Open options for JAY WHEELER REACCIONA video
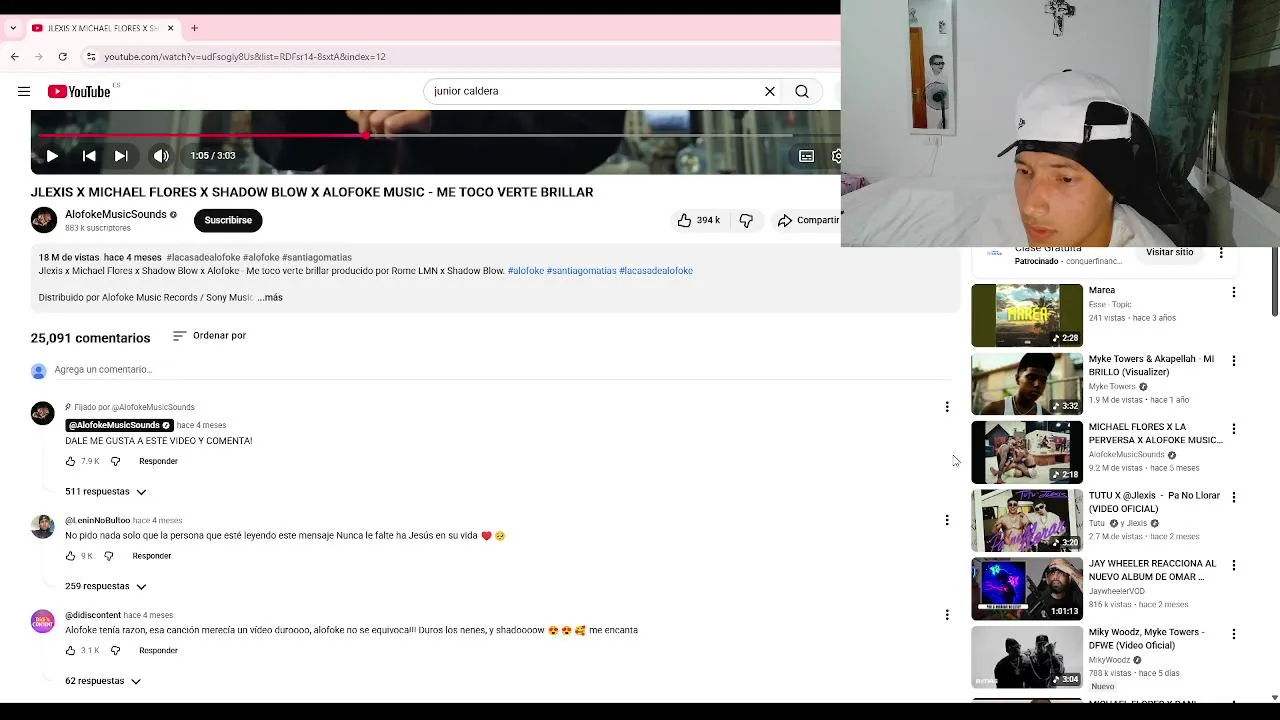 point(1233,565)
